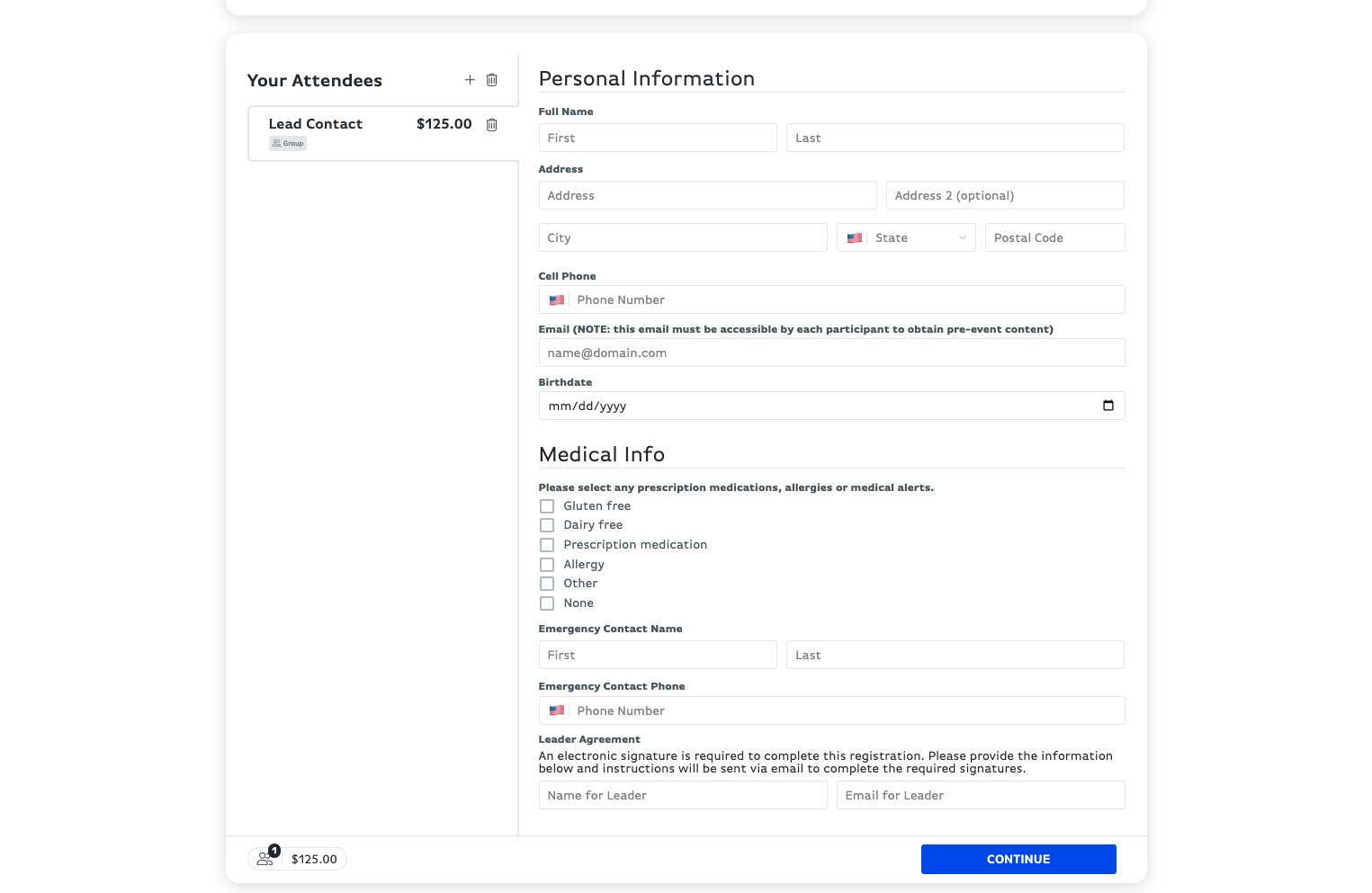Click the $125.00 total in footer

click(x=314, y=860)
